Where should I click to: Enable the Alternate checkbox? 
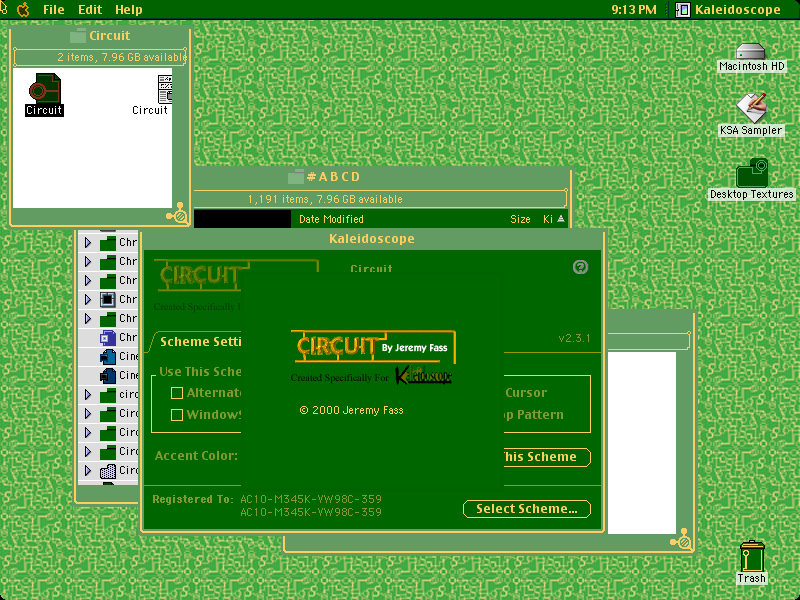(177, 393)
